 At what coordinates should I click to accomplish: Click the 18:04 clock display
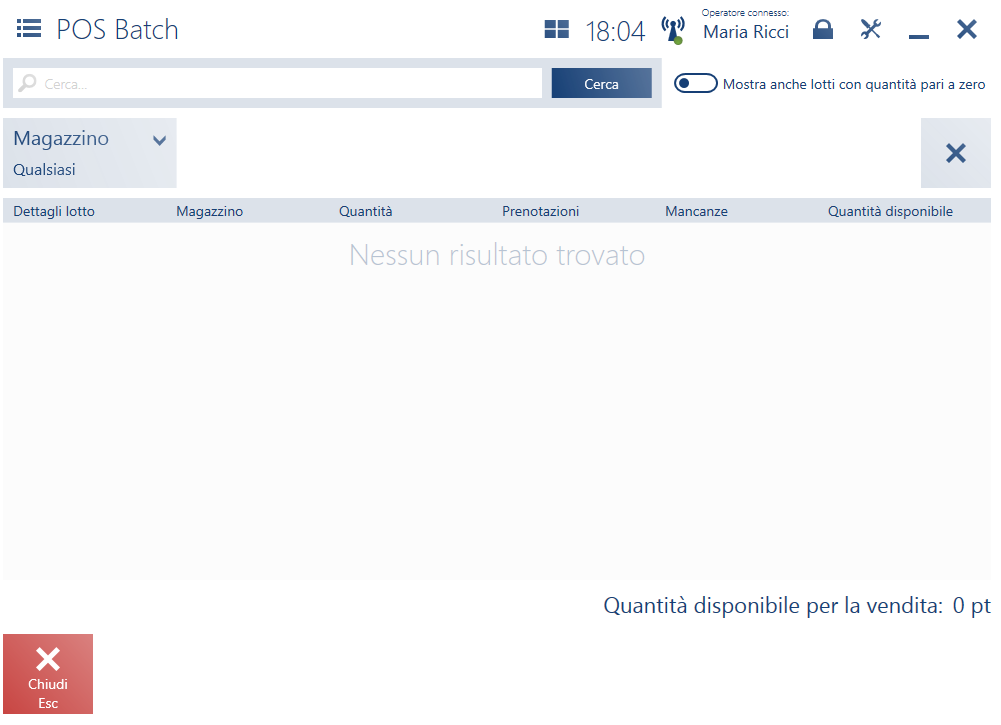click(x=615, y=31)
